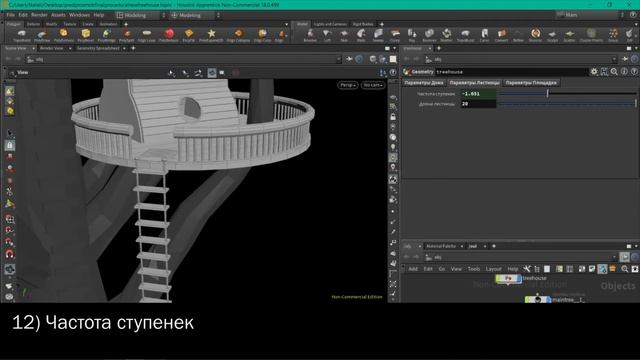The width and height of the screenshot is (640, 360).
Task: Select the Boolean shelf tool
Action: 429,35
